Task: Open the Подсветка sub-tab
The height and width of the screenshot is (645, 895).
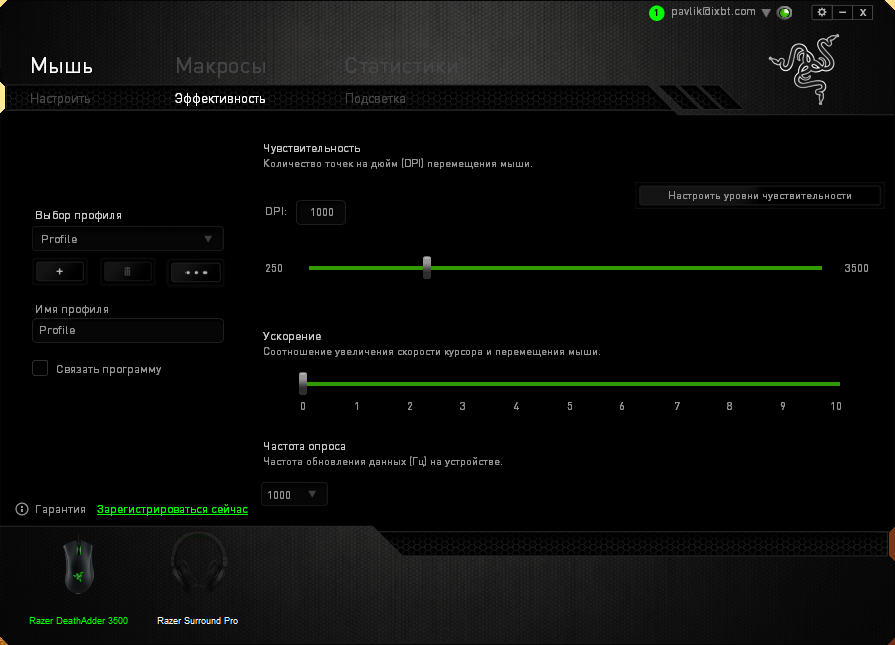Action: (375, 99)
